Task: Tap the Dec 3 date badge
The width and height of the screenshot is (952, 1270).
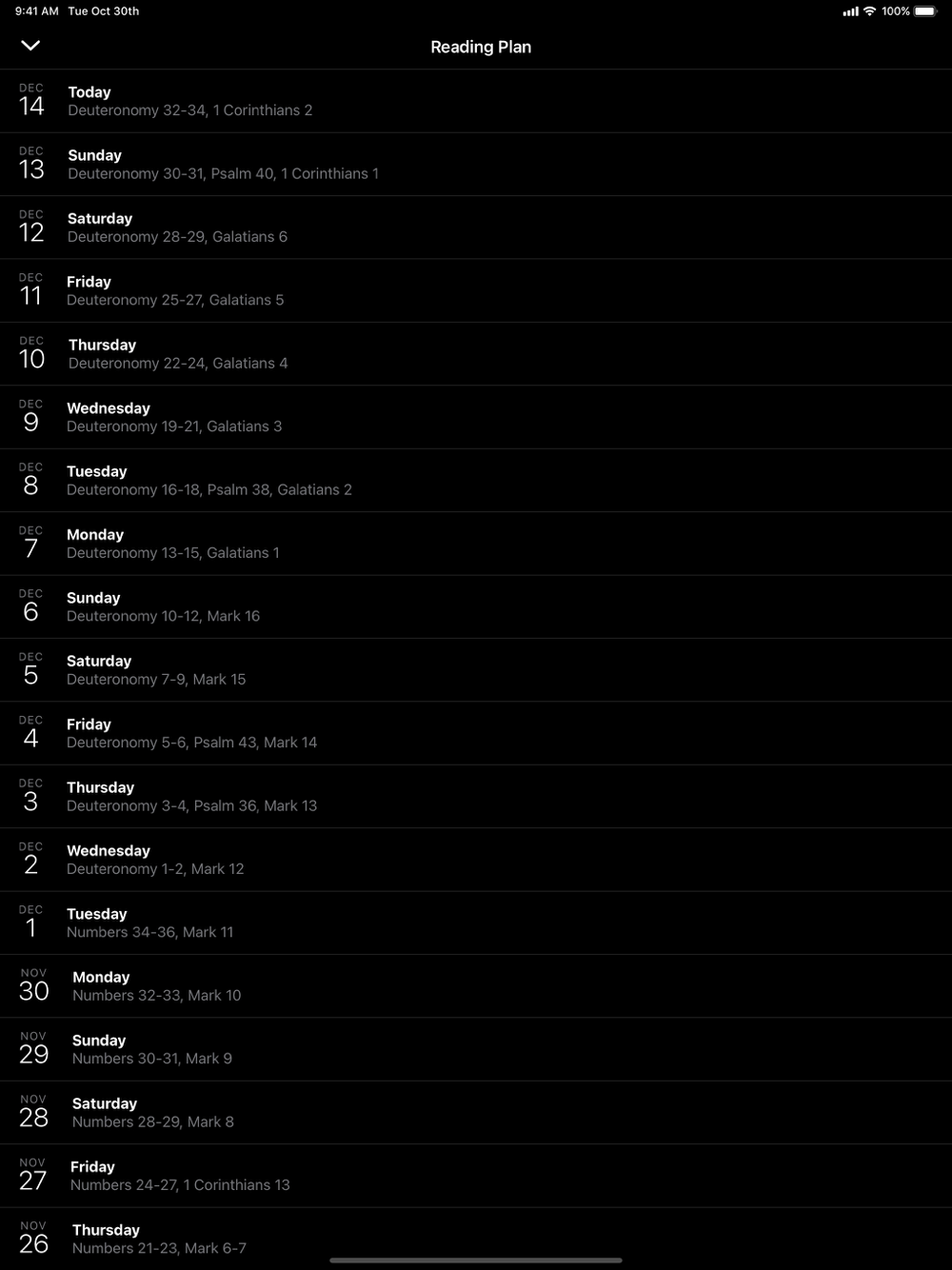Action: (x=31, y=796)
